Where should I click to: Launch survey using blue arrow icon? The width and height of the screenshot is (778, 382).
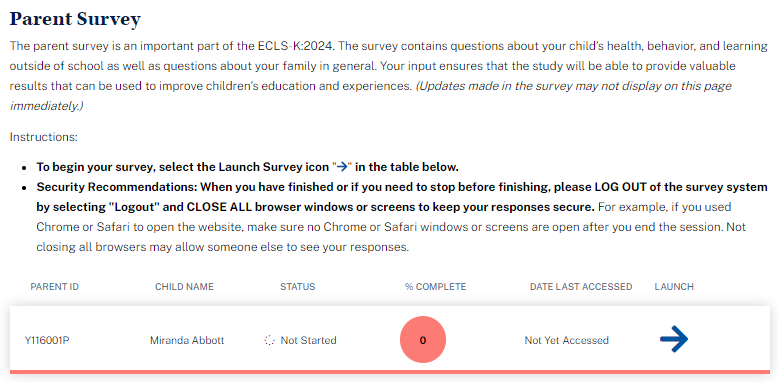tap(674, 339)
